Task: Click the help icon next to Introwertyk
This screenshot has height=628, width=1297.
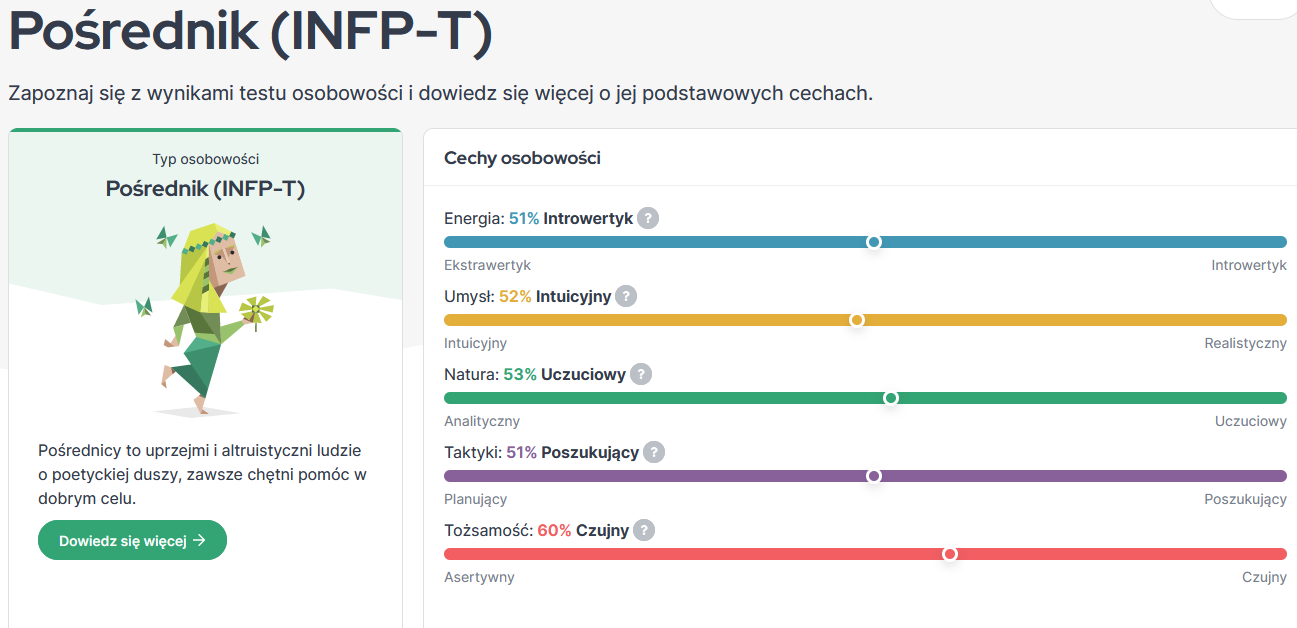Action: point(648,218)
